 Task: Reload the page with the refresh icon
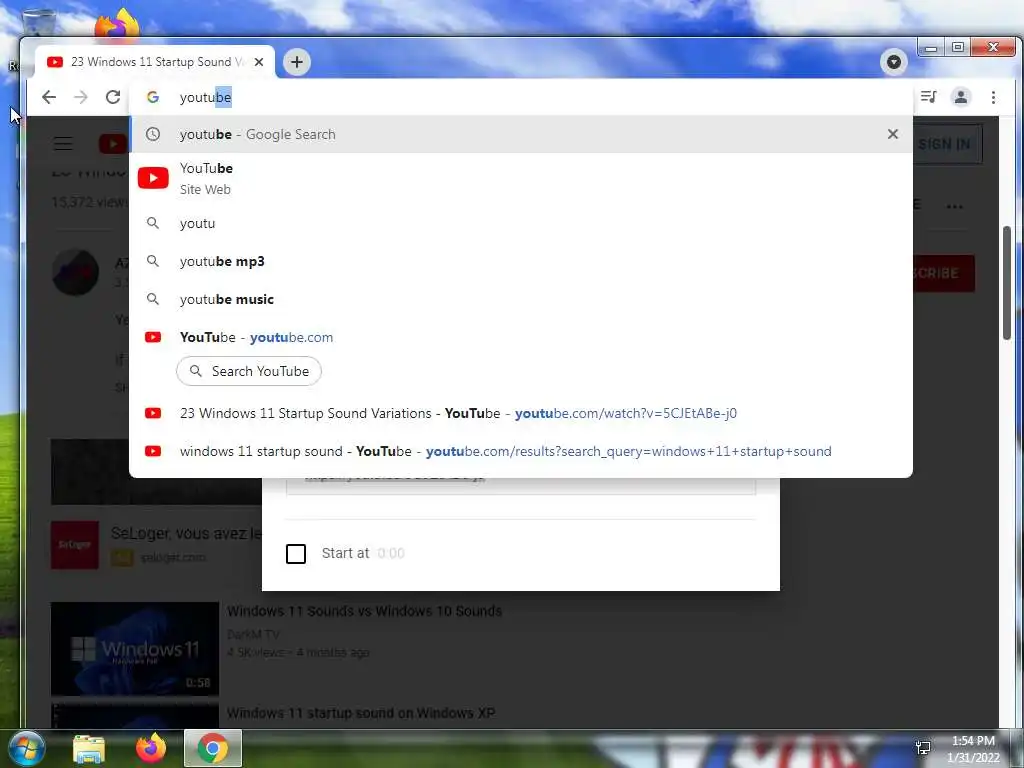[113, 97]
